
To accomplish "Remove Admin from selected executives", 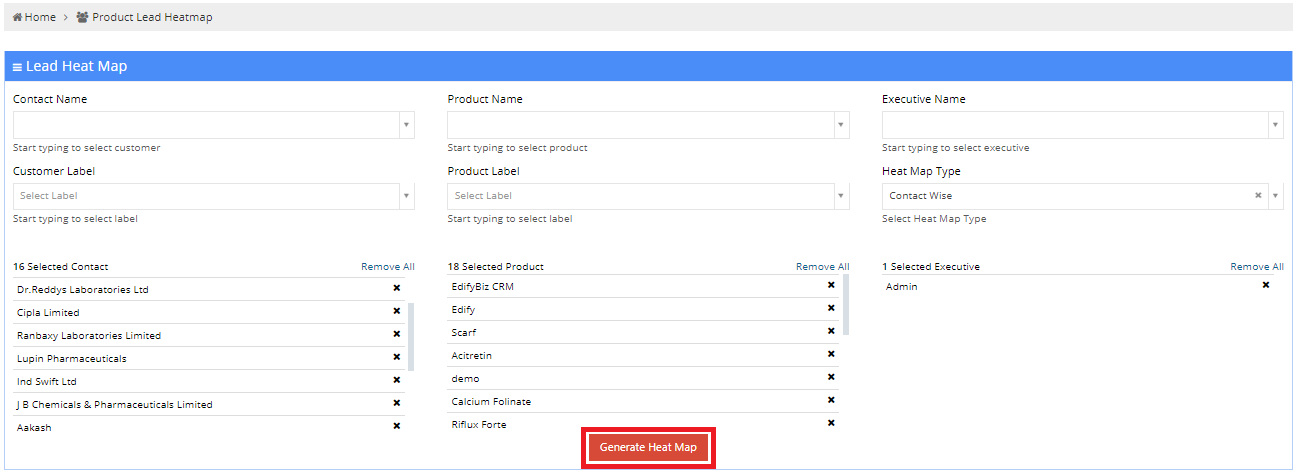I will click(x=1265, y=285).
